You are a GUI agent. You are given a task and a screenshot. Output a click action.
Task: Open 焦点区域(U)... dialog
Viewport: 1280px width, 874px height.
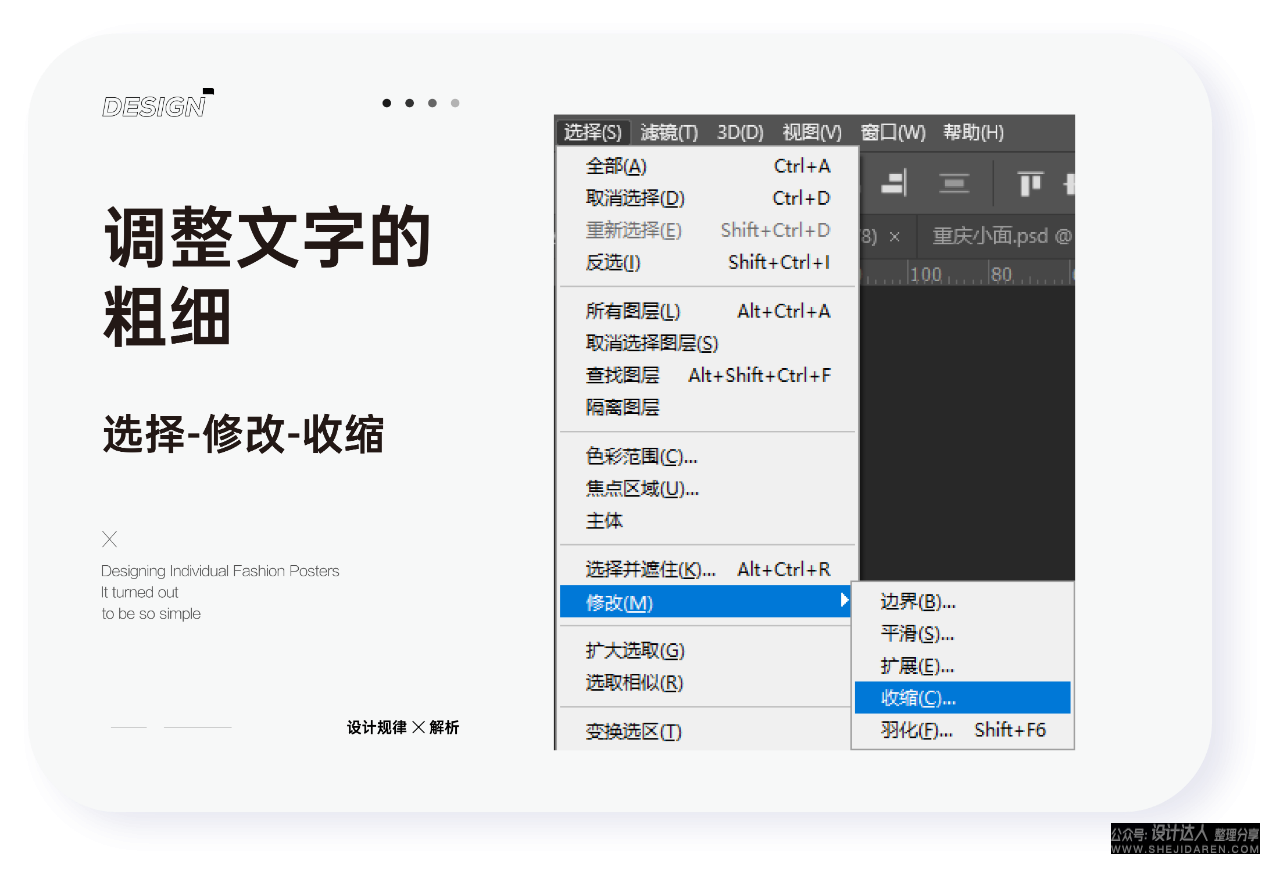tap(707, 489)
